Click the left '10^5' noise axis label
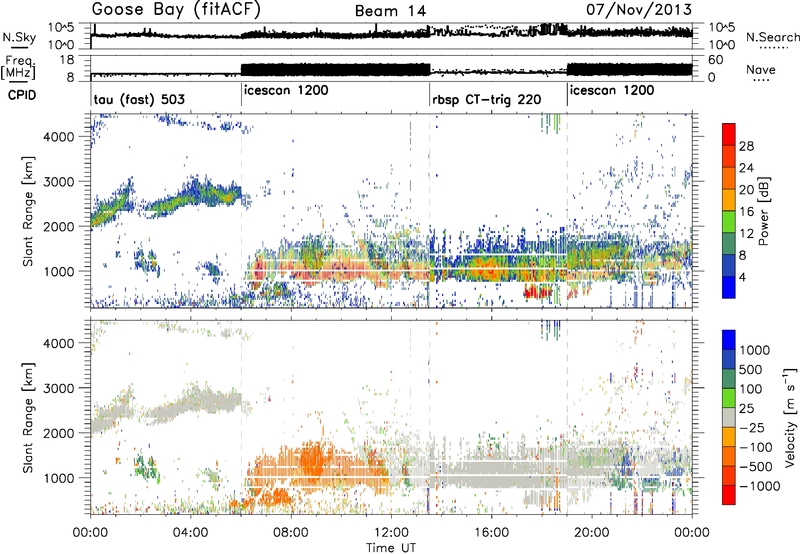Viewport: 800px width, 554px height. coord(61,27)
